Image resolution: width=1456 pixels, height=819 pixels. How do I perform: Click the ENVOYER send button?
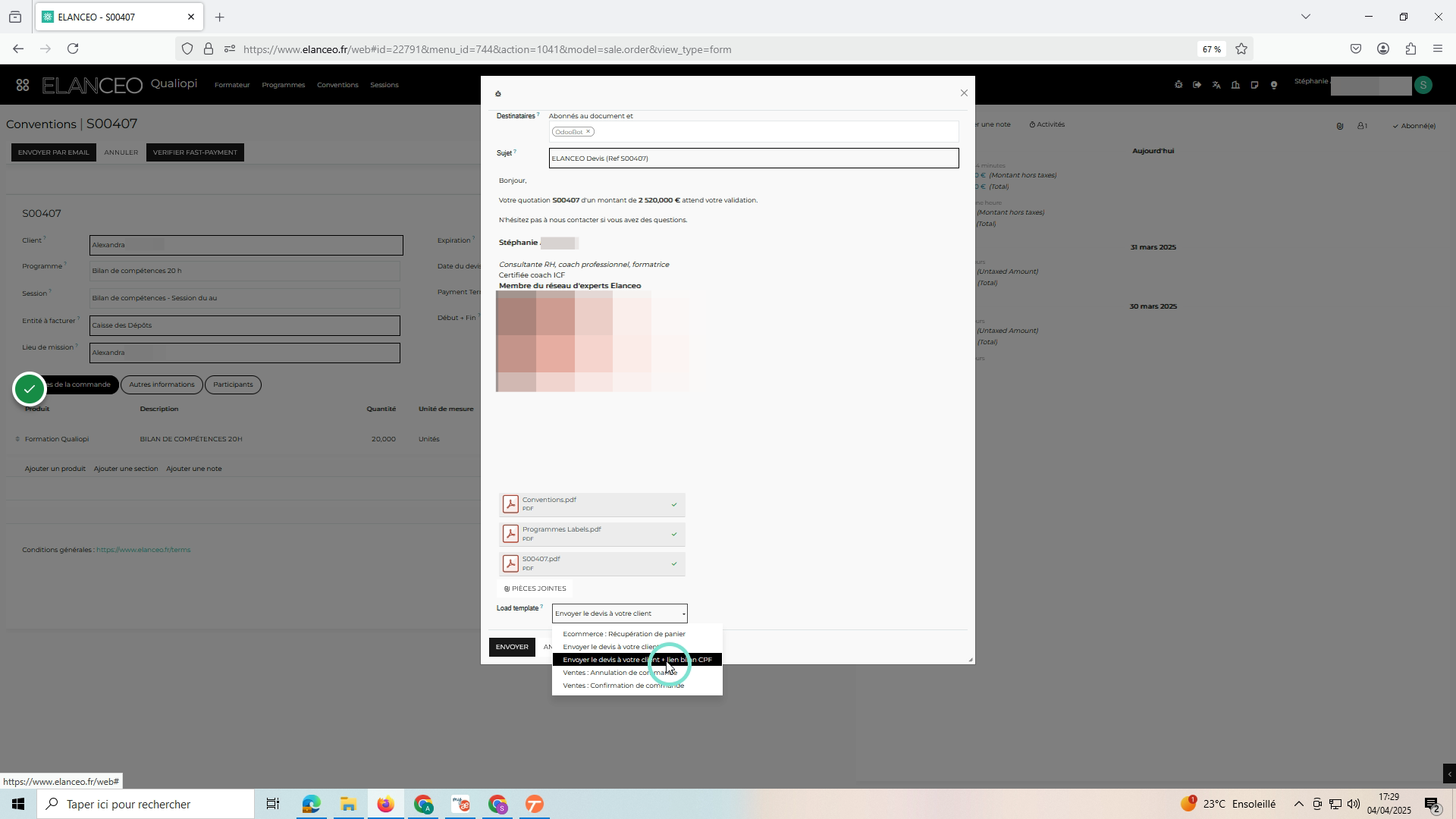tap(512, 647)
